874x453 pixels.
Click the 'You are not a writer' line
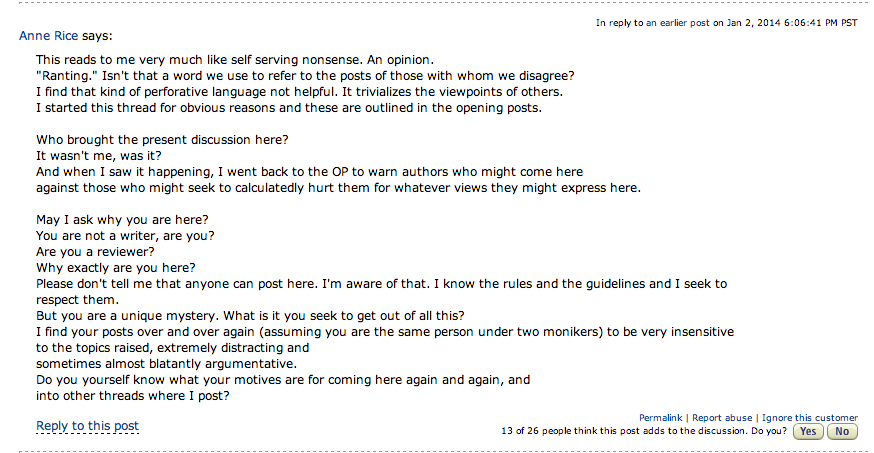pyautogui.click(x=125, y=236)
